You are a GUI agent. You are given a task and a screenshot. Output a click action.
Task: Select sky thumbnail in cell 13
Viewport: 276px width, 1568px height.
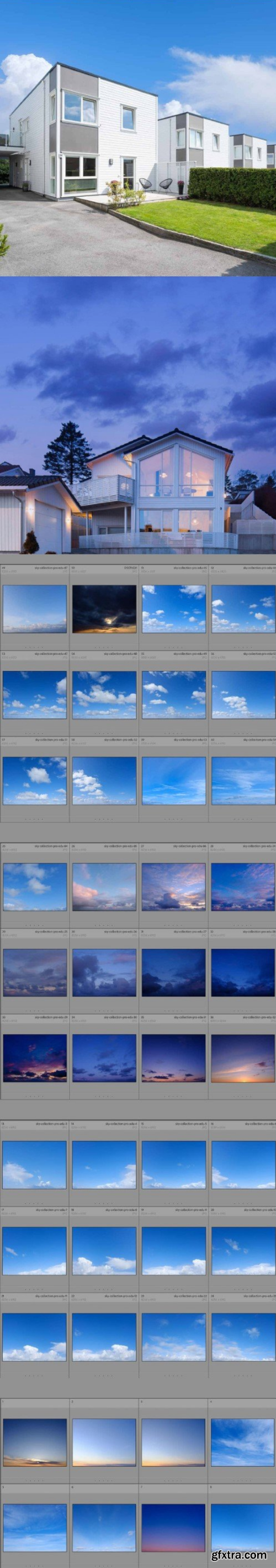click(x=35, y=1165)
